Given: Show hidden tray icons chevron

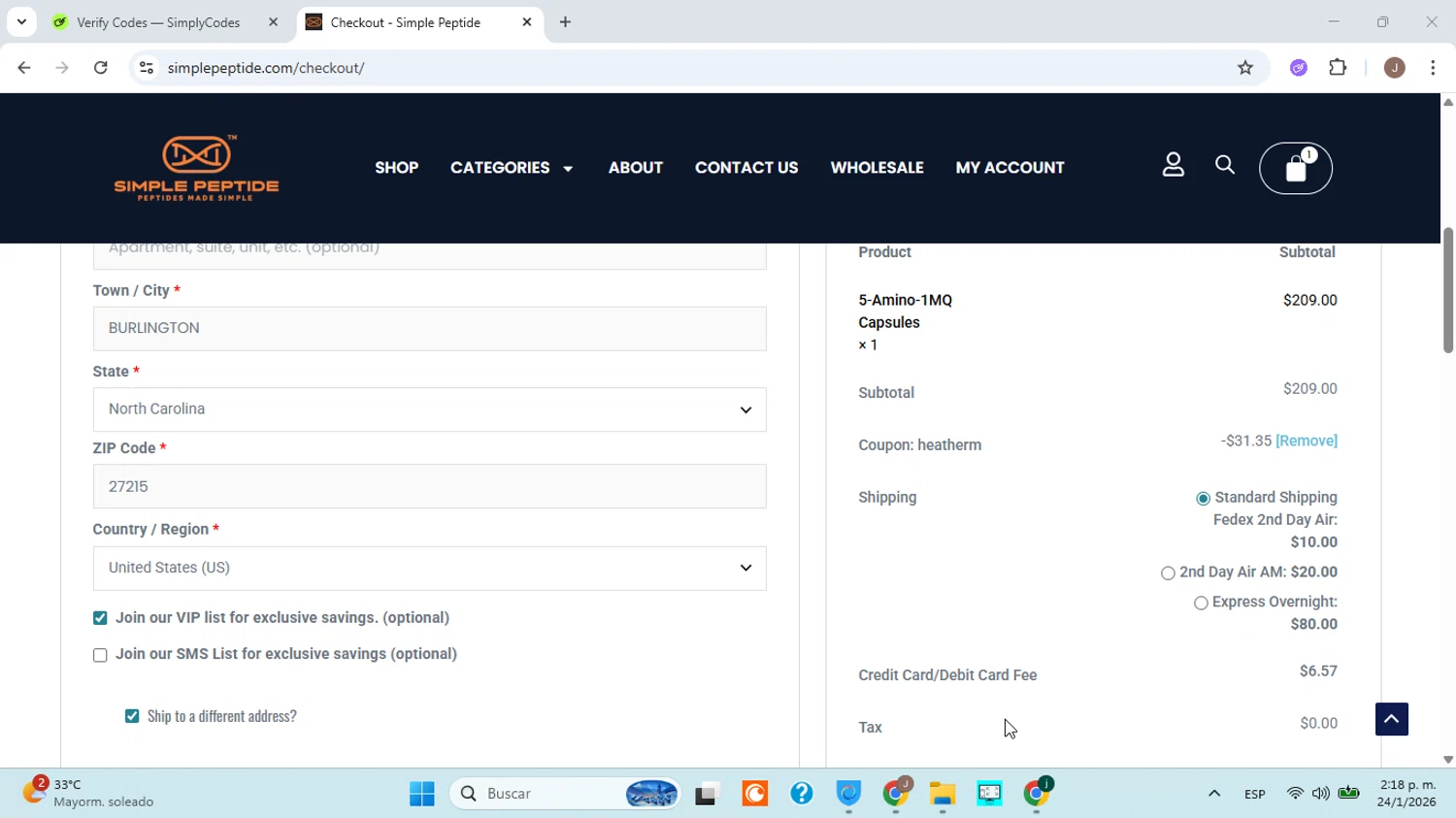Looking at the screenshot, I should [1214, 794].
